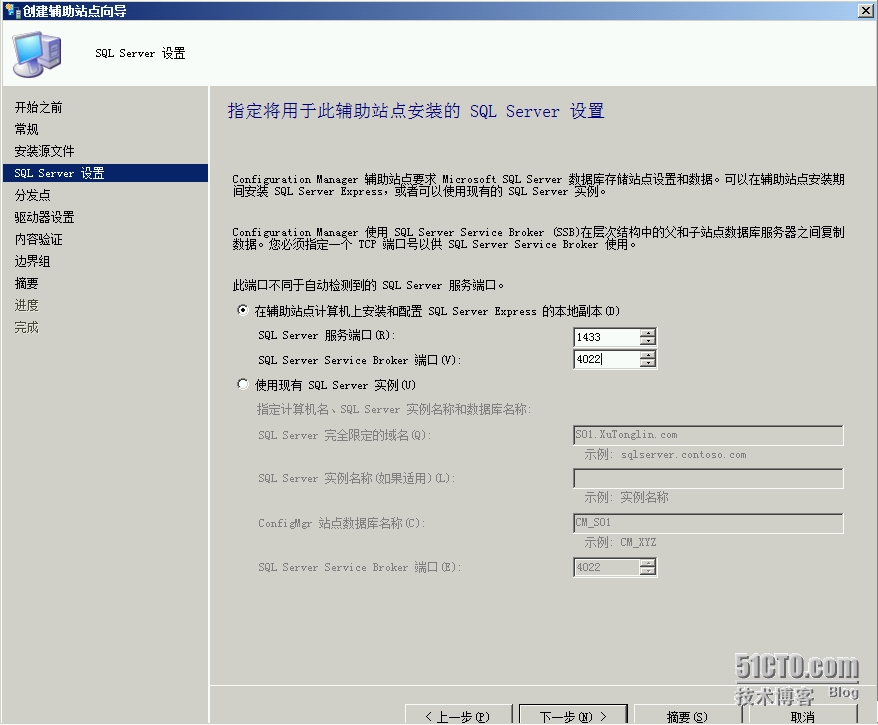
Task: Click the SQL Server instance name field
Action: point(708,479)
